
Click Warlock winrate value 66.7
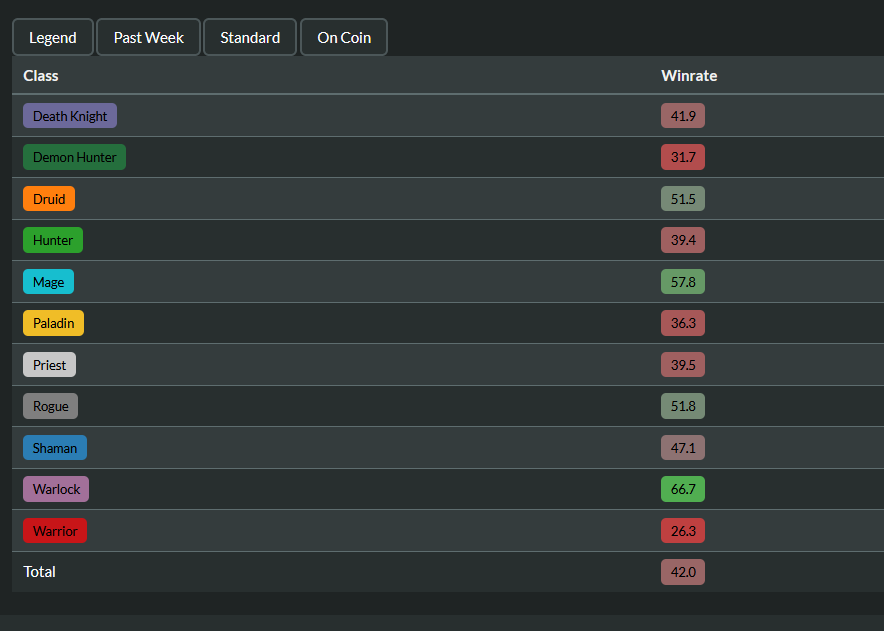(683, 488)
